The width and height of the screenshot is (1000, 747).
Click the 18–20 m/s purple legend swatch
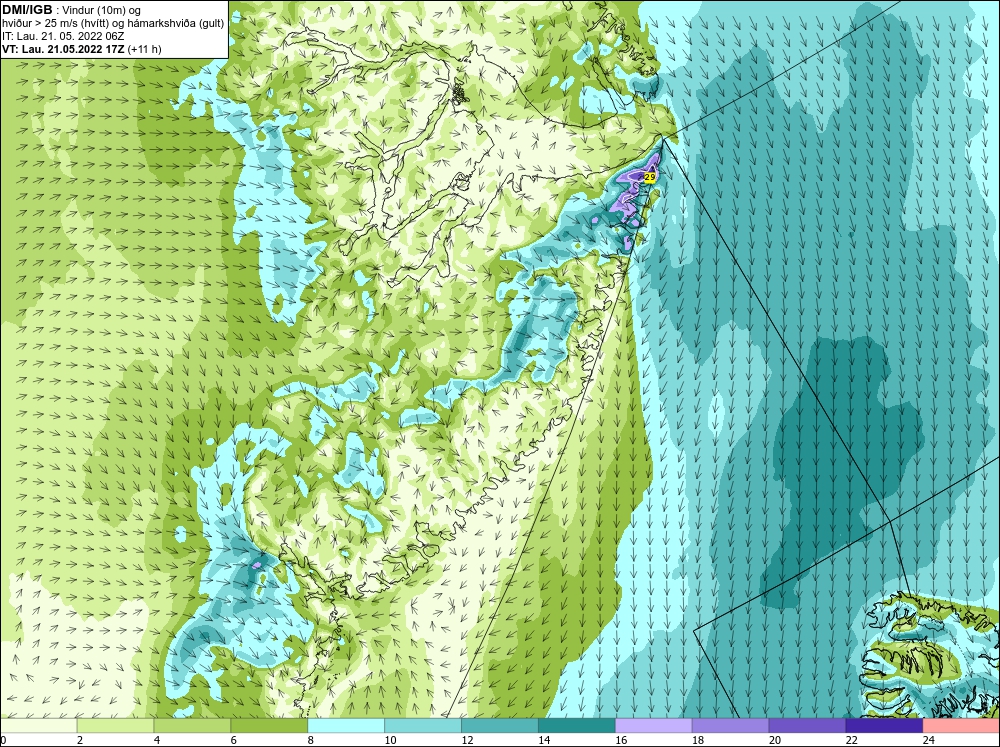pos(730,725)
